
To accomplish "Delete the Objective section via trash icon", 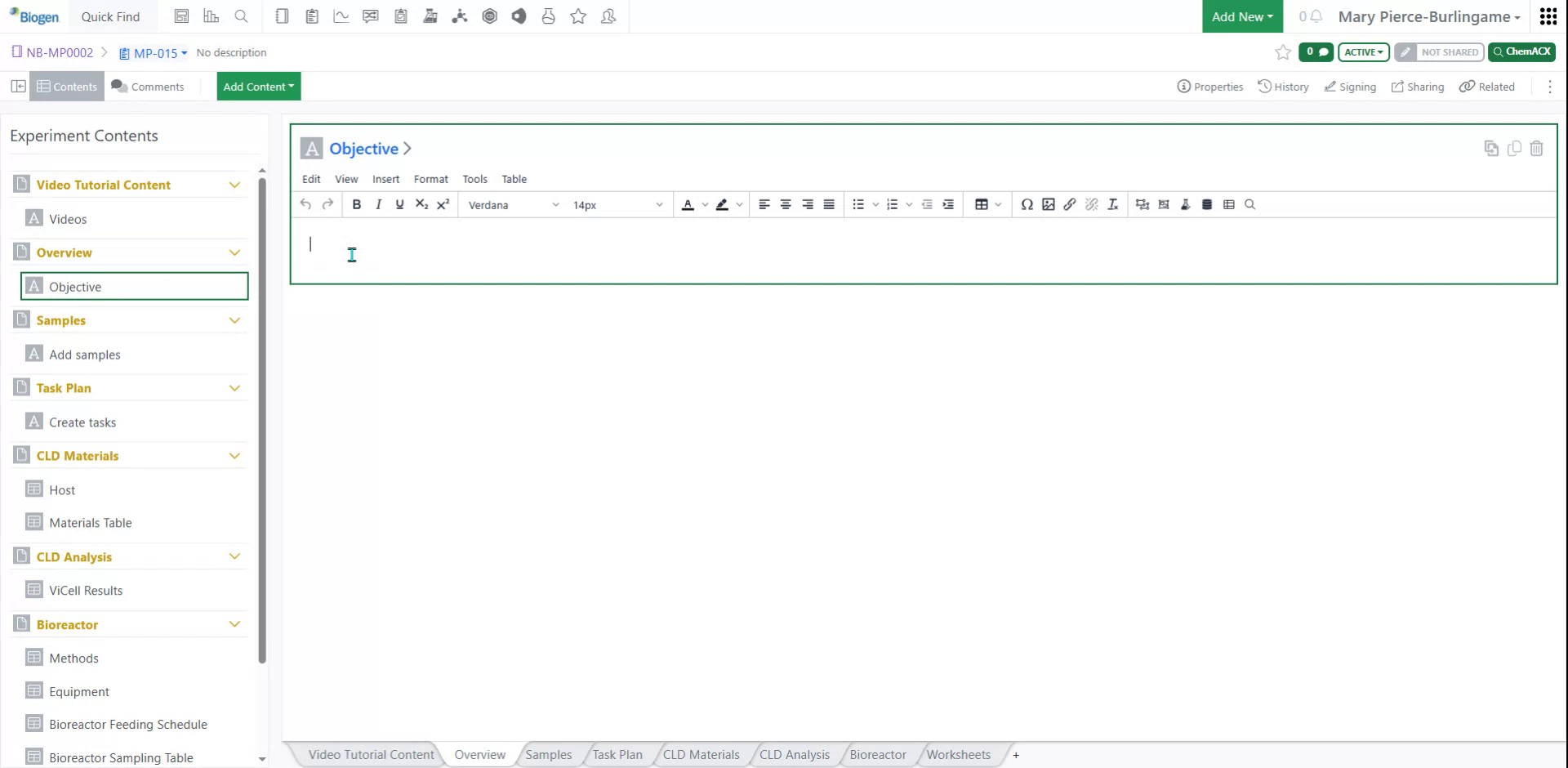I will (x=1537, y=149).
